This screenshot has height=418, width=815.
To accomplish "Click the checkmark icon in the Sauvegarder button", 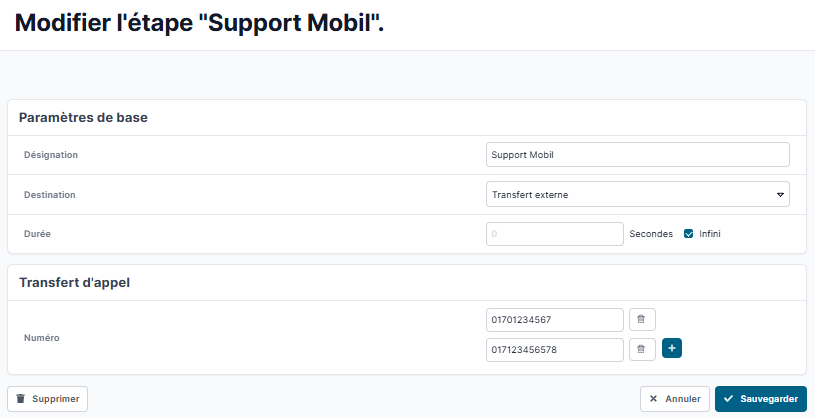I will click(x=729, y=399).
